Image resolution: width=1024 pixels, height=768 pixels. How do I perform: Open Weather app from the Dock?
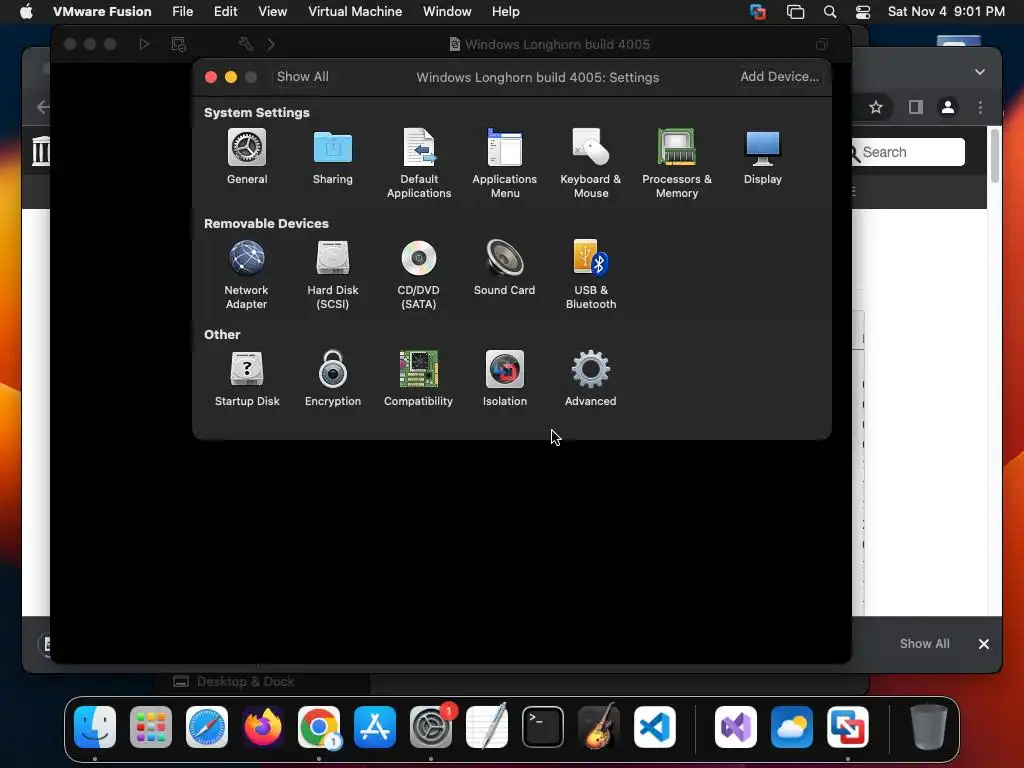pyautogui.click(x=792, y=727)
